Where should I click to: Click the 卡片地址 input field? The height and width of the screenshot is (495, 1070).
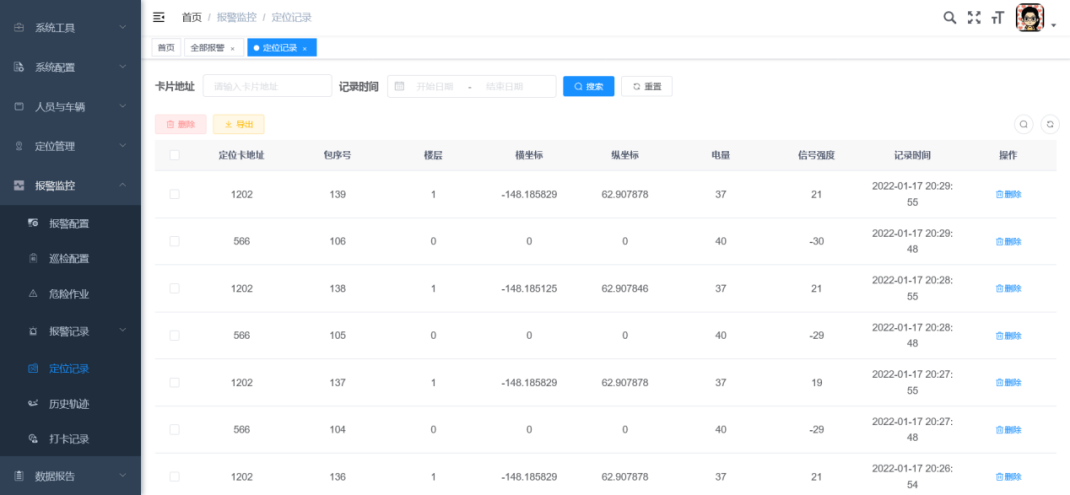tap(267, 87)
